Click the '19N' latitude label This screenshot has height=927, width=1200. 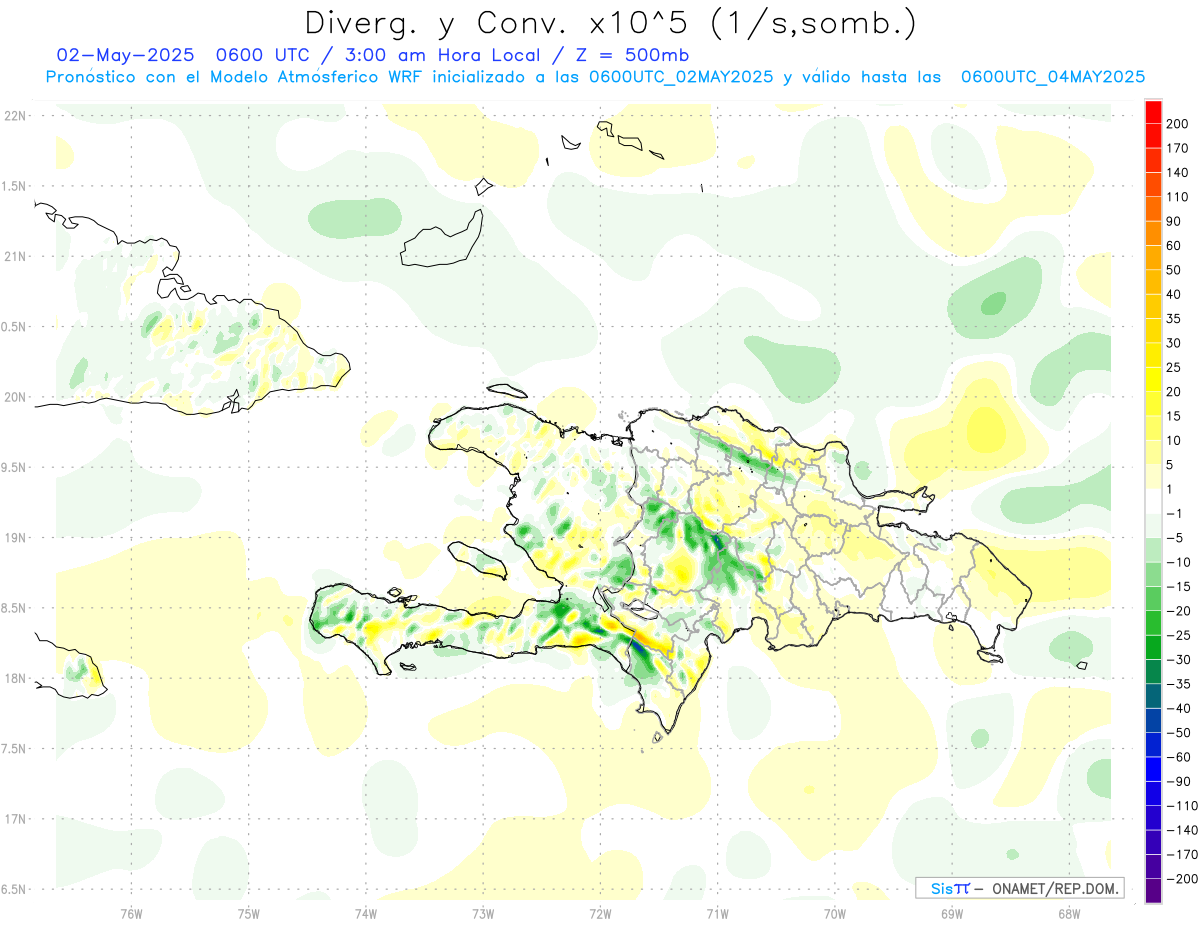click(x=14, y=538)
